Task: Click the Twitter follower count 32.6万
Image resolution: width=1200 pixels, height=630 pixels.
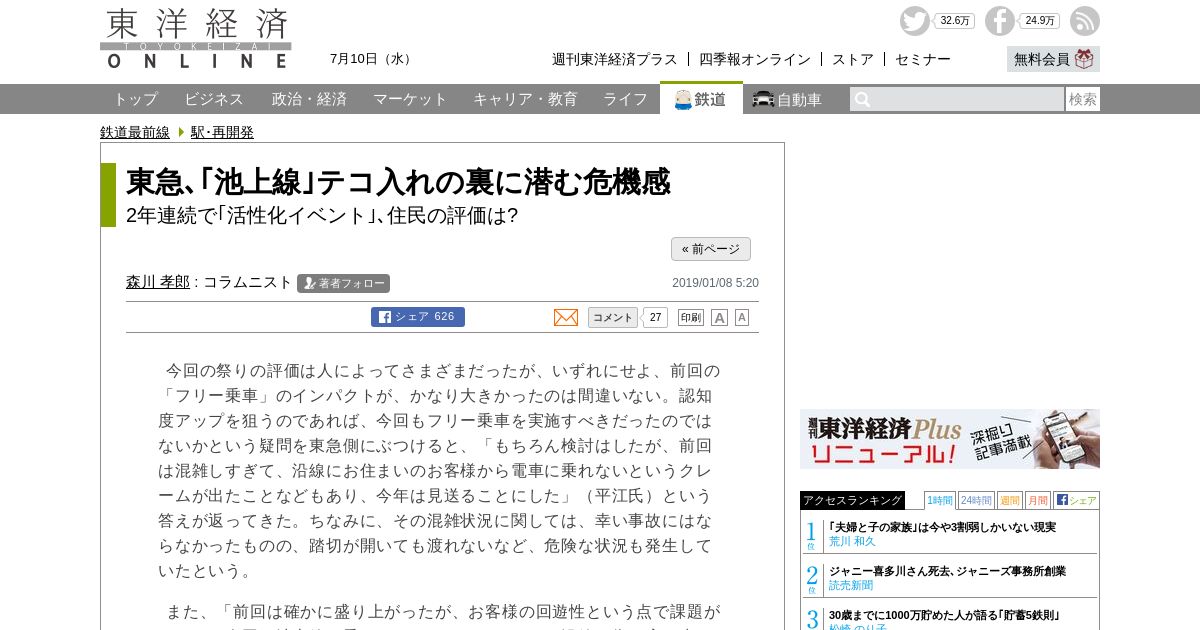Action: pyautogui.click(x=954, y=21)
